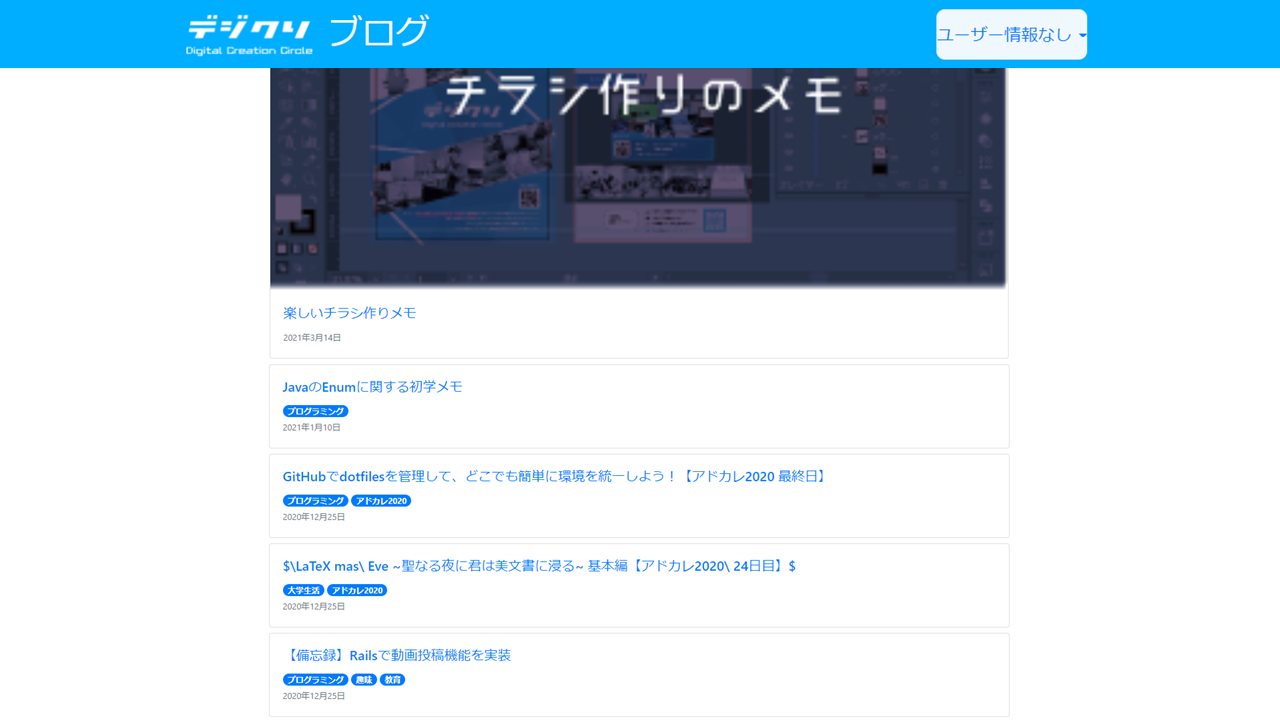Click プログラミング tag under the Rails post
Screen dimensions: 1280x720
315,680
